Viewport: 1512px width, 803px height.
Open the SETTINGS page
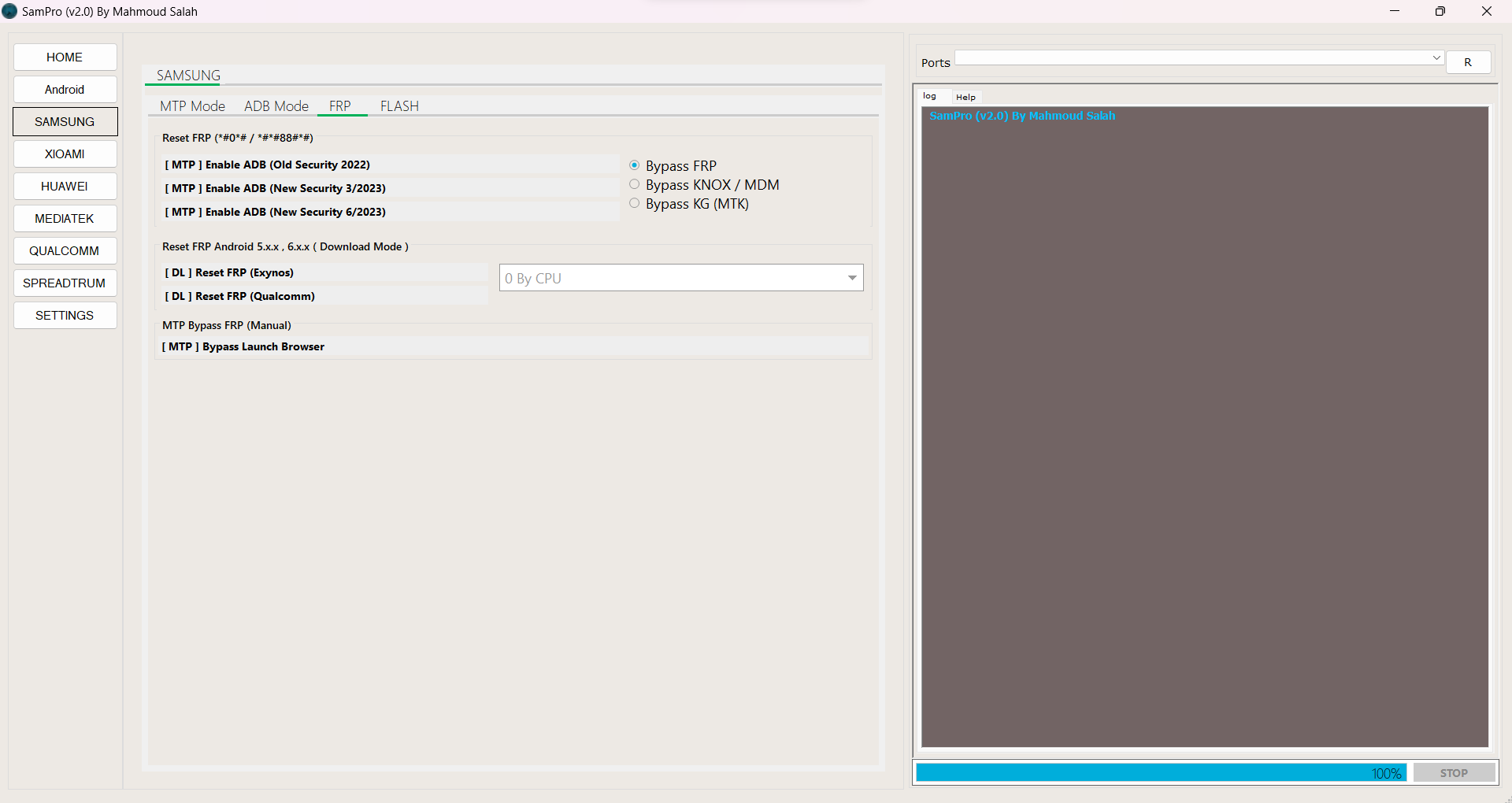[x=65, y=315]
